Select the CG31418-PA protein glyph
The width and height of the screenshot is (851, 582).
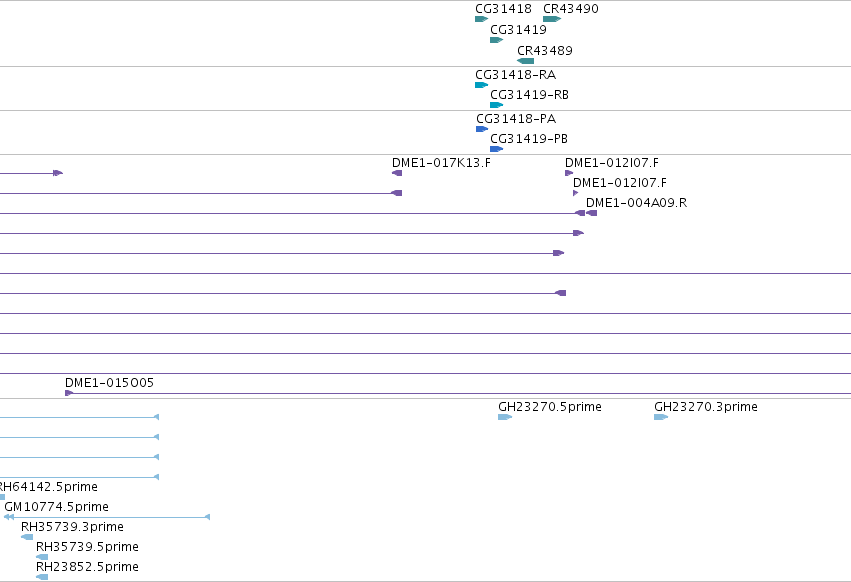click(482, 129)
